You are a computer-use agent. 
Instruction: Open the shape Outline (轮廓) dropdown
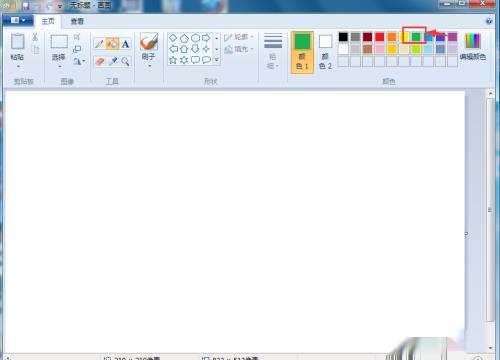[x=239, y=37]
